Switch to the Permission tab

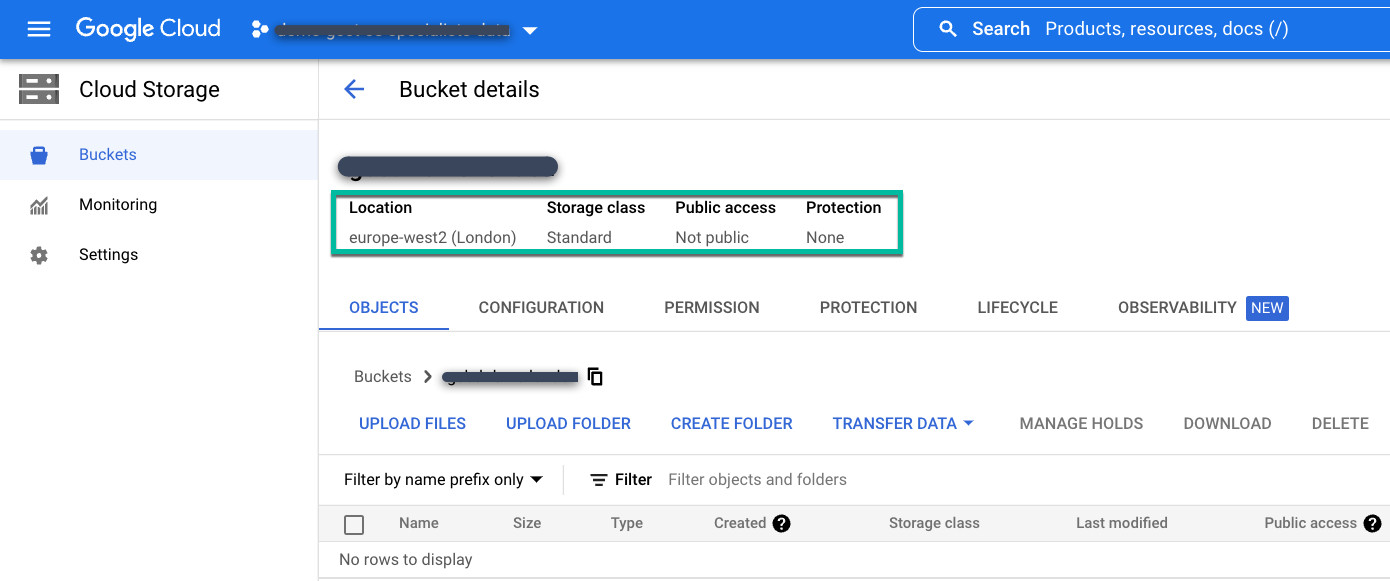[x=711, y=307]
